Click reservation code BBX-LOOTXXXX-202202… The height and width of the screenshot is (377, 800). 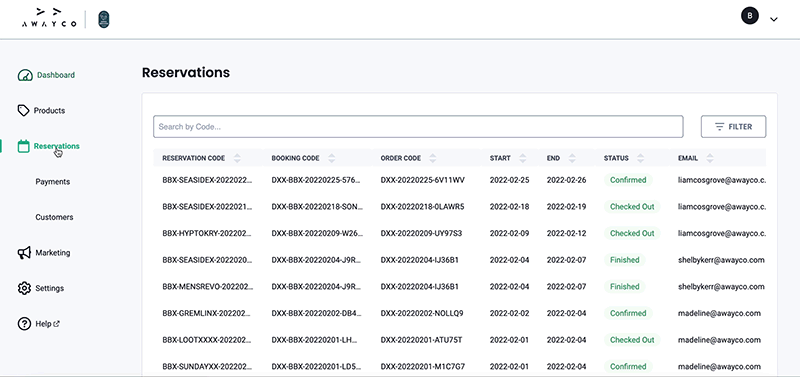click(x=207, y=340)
